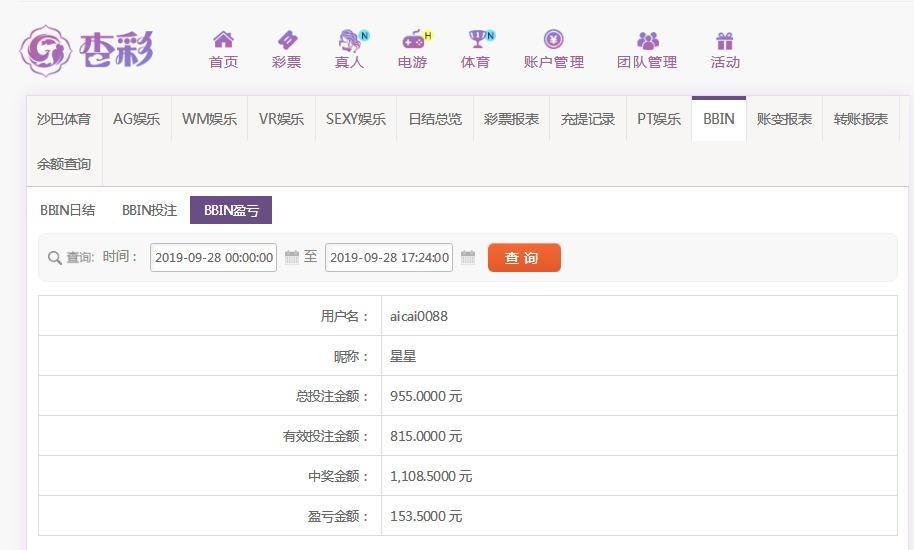Click the 用户名 row label

pos(345,316)
